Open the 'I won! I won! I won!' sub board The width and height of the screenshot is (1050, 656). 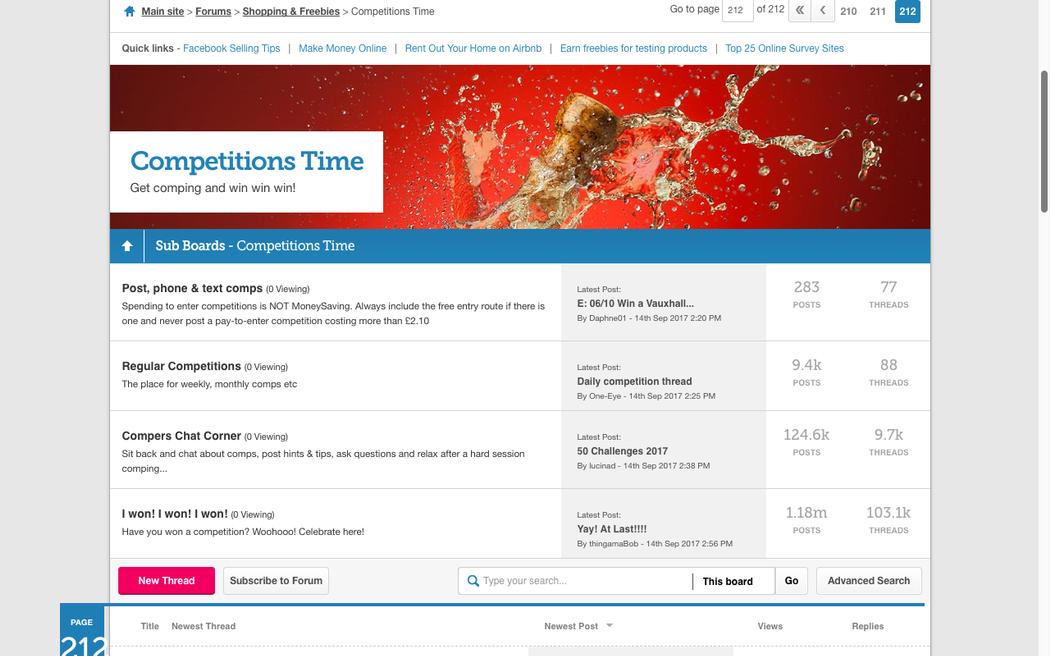[x=175, y=514]
